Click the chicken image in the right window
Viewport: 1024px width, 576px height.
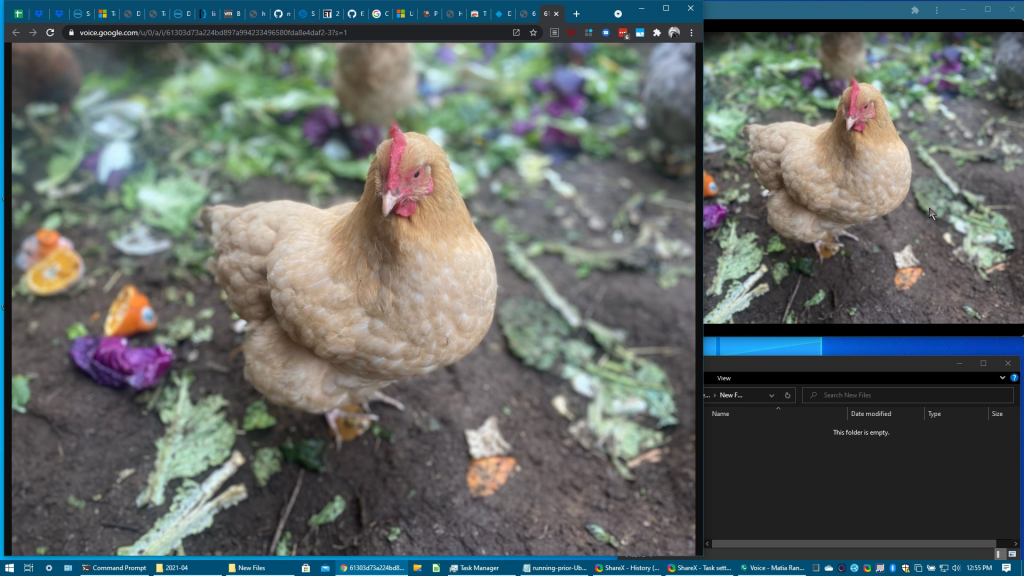click(x=863, y=178)
